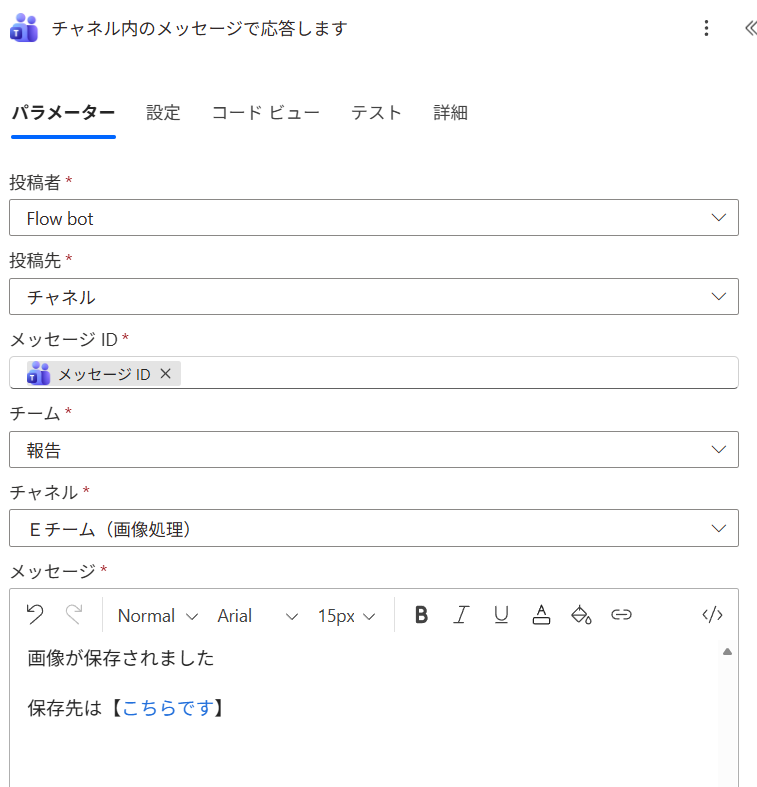Open the font color picker
The width and height of the screenshot is (757, 787).
[x=541, y=614]
